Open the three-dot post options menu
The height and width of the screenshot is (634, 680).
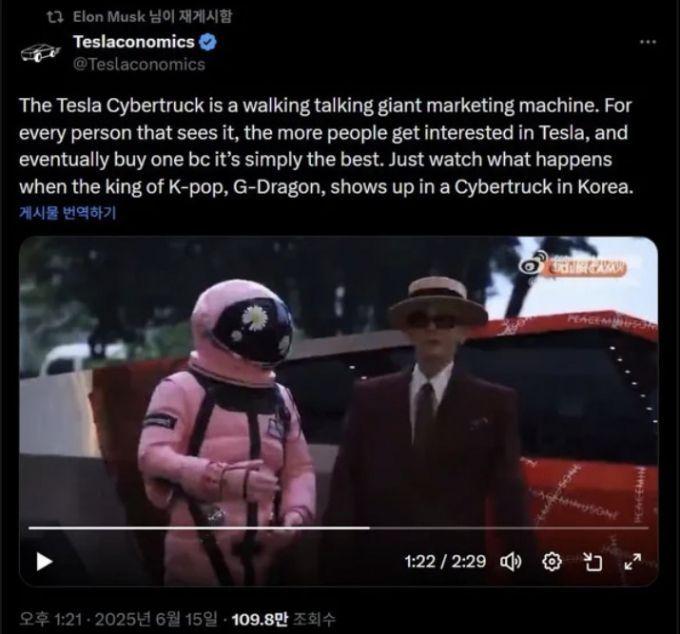(648, 42)
